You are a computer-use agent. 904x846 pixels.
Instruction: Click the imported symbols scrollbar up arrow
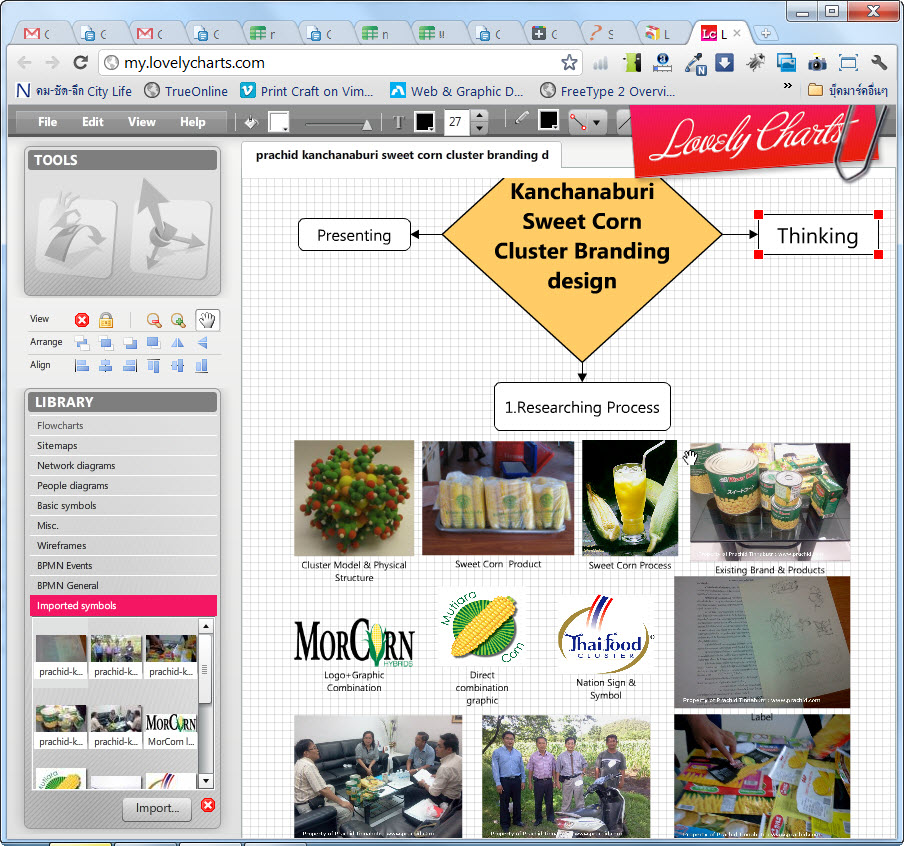point(206,626)
